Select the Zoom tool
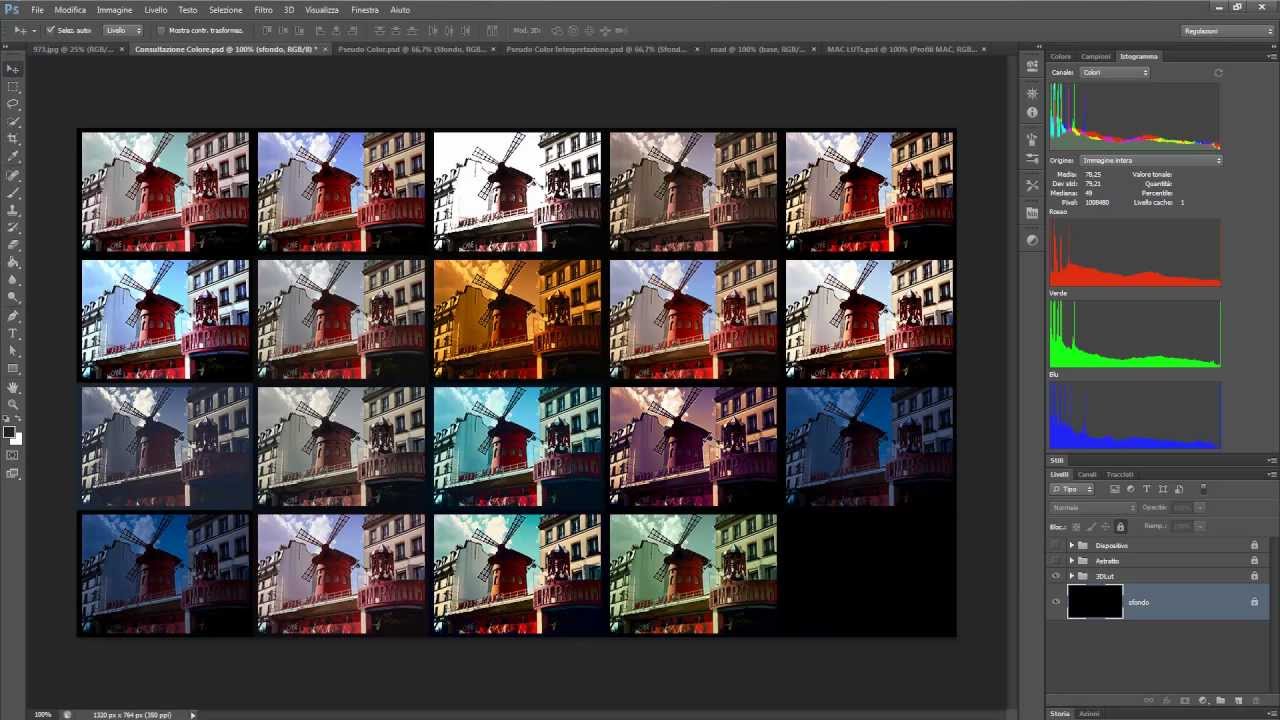Screen dimensions: 1280x720 tap(13, 404)
